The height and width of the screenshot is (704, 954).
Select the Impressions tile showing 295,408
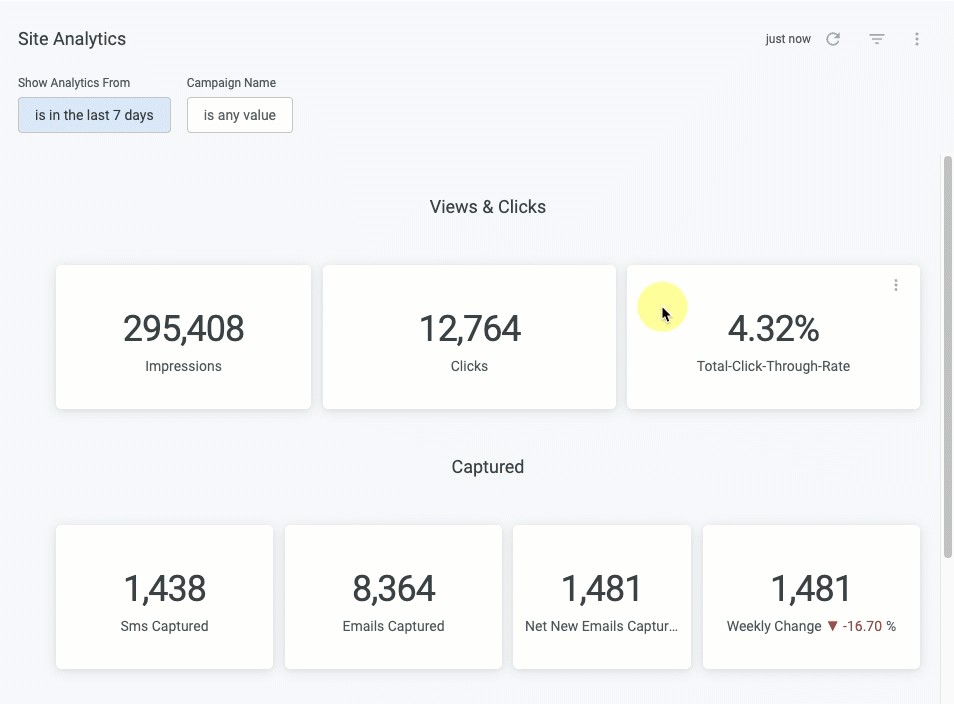tap(183, 337)
